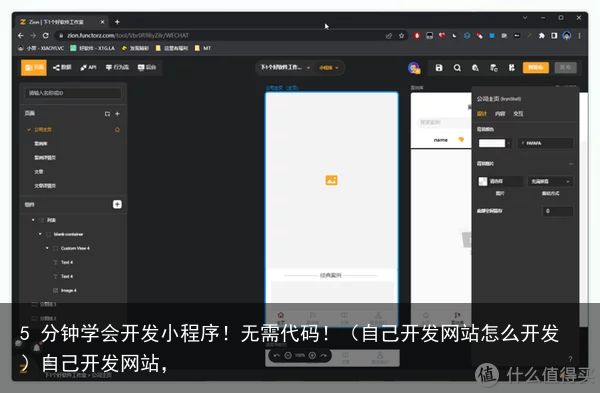Click the share icon in the address bar
This screenshot has height=393, width=600.
(x=389, y=36)
